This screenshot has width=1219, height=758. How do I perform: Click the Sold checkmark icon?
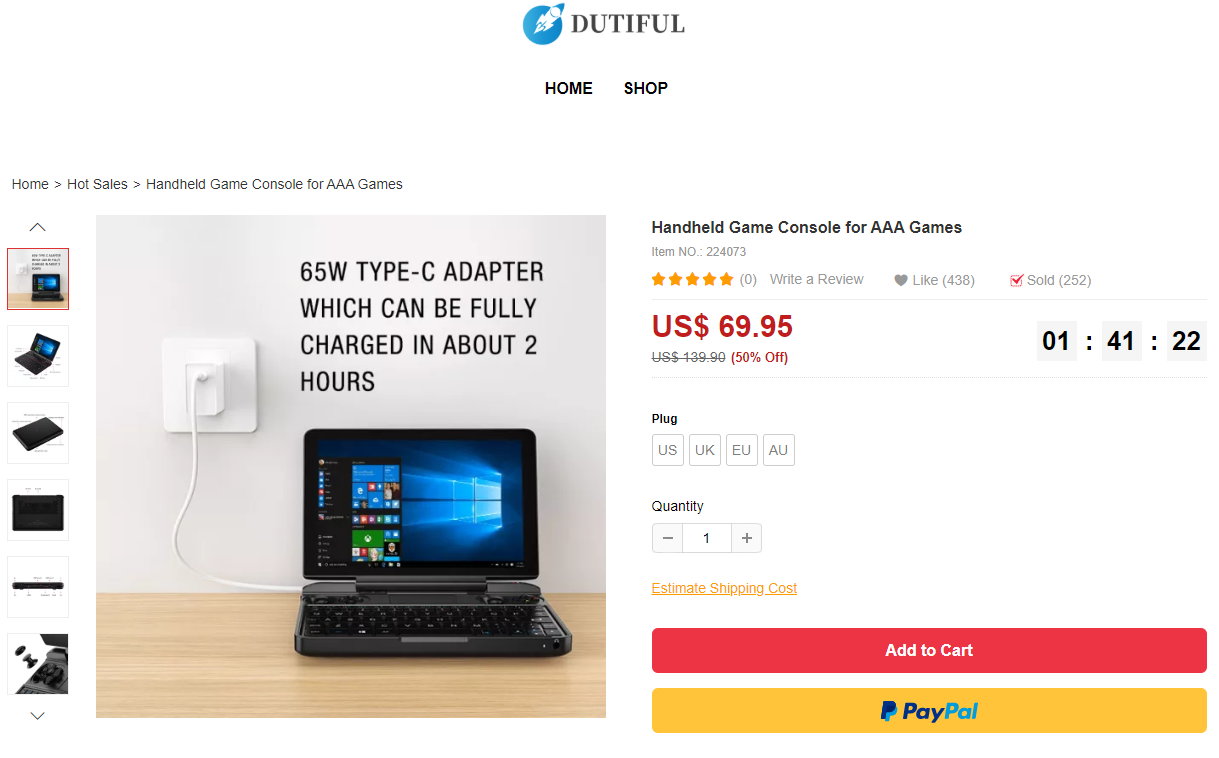1016,280
